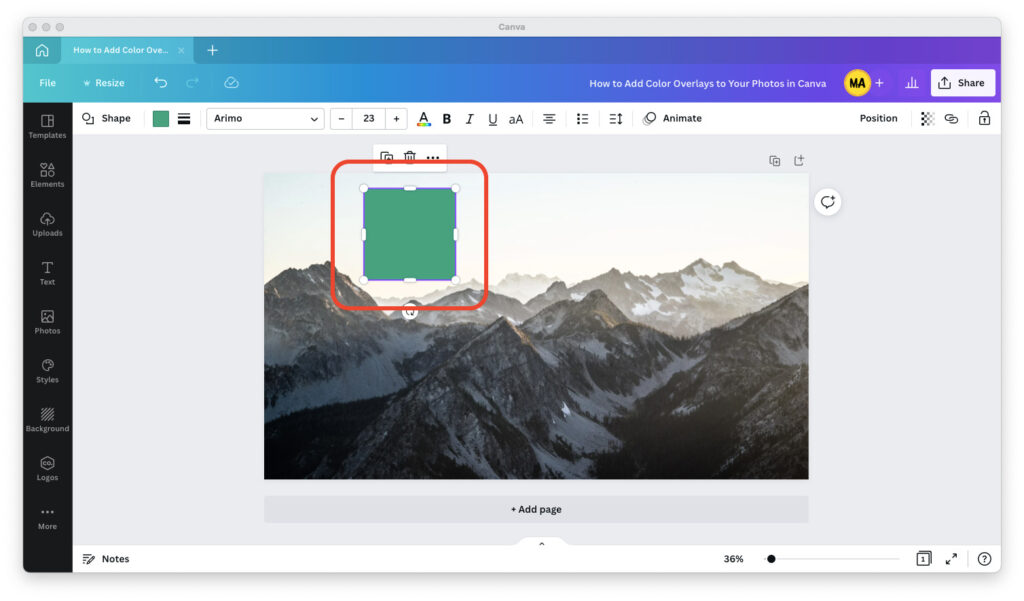Click the add comment bubble
Screen dimensions: 1024x601
pos(827,202)
